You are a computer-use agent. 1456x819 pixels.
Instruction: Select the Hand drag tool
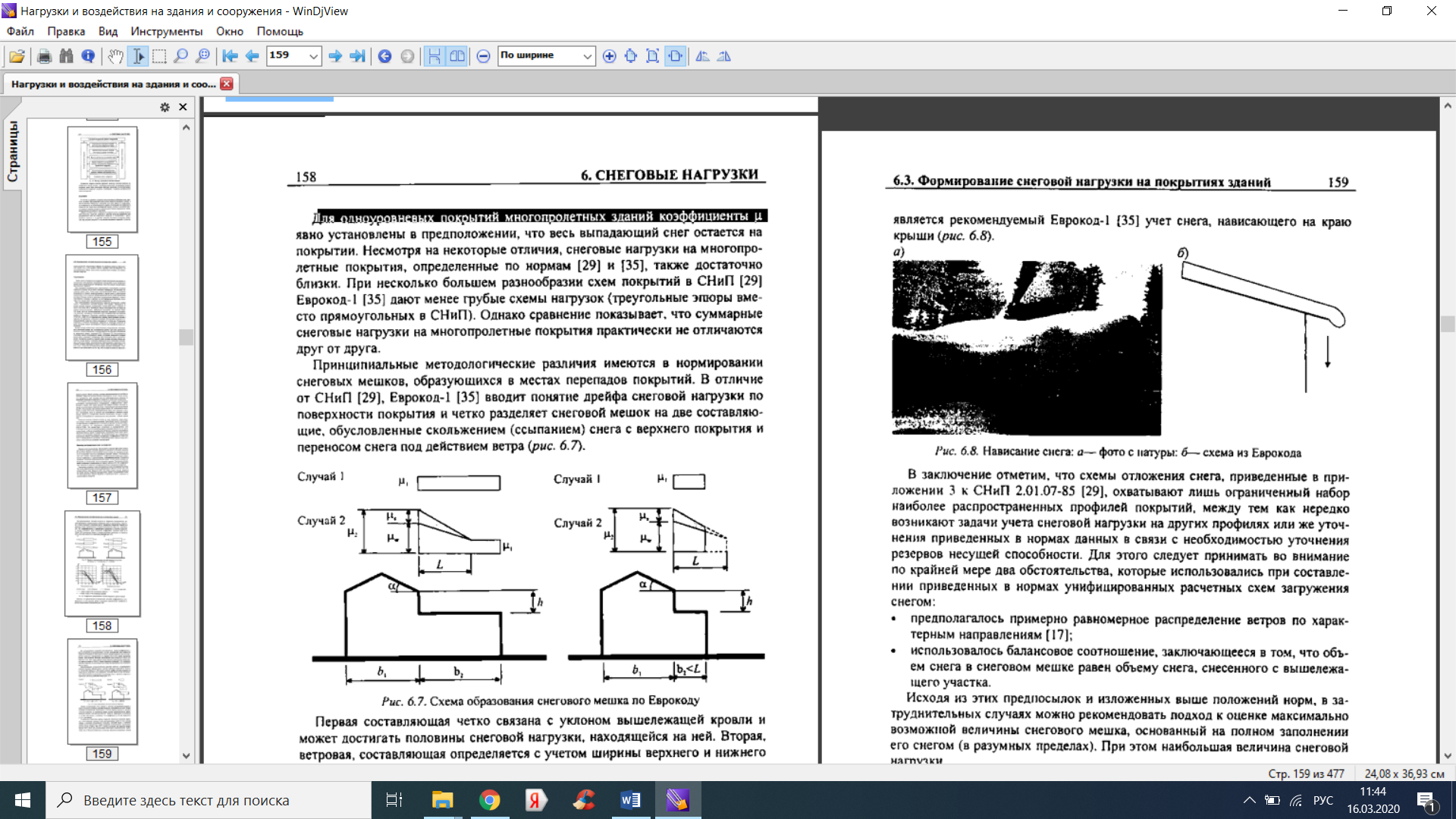pyautogui.click(x=115, y=56)
